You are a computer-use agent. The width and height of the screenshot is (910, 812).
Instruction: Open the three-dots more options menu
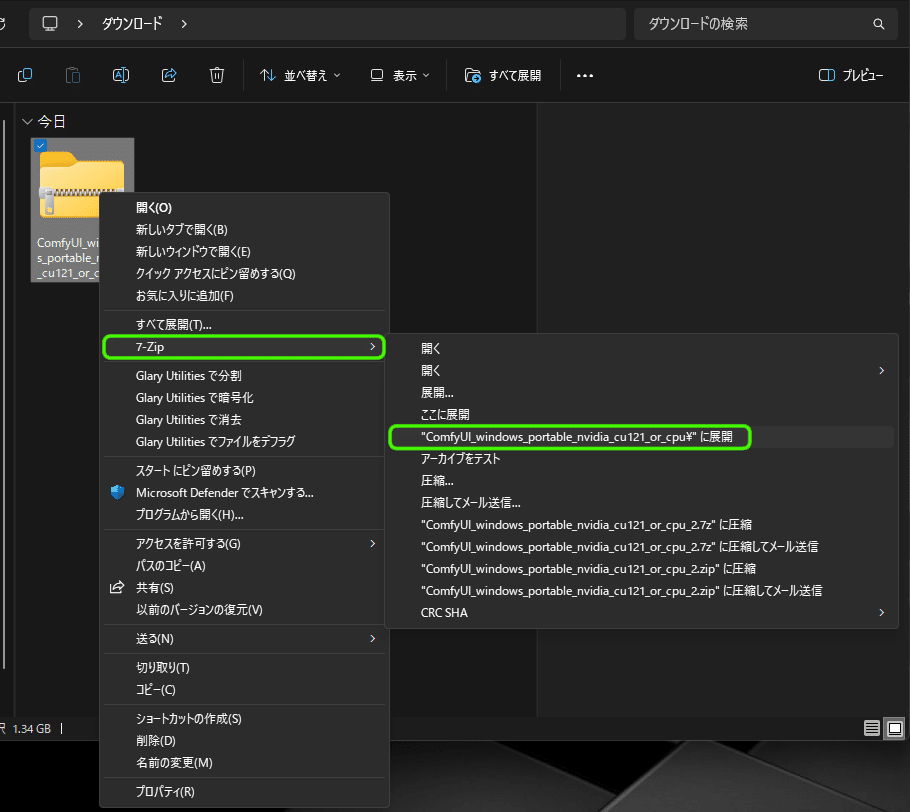pyautogui.click(x=584, y=75)
